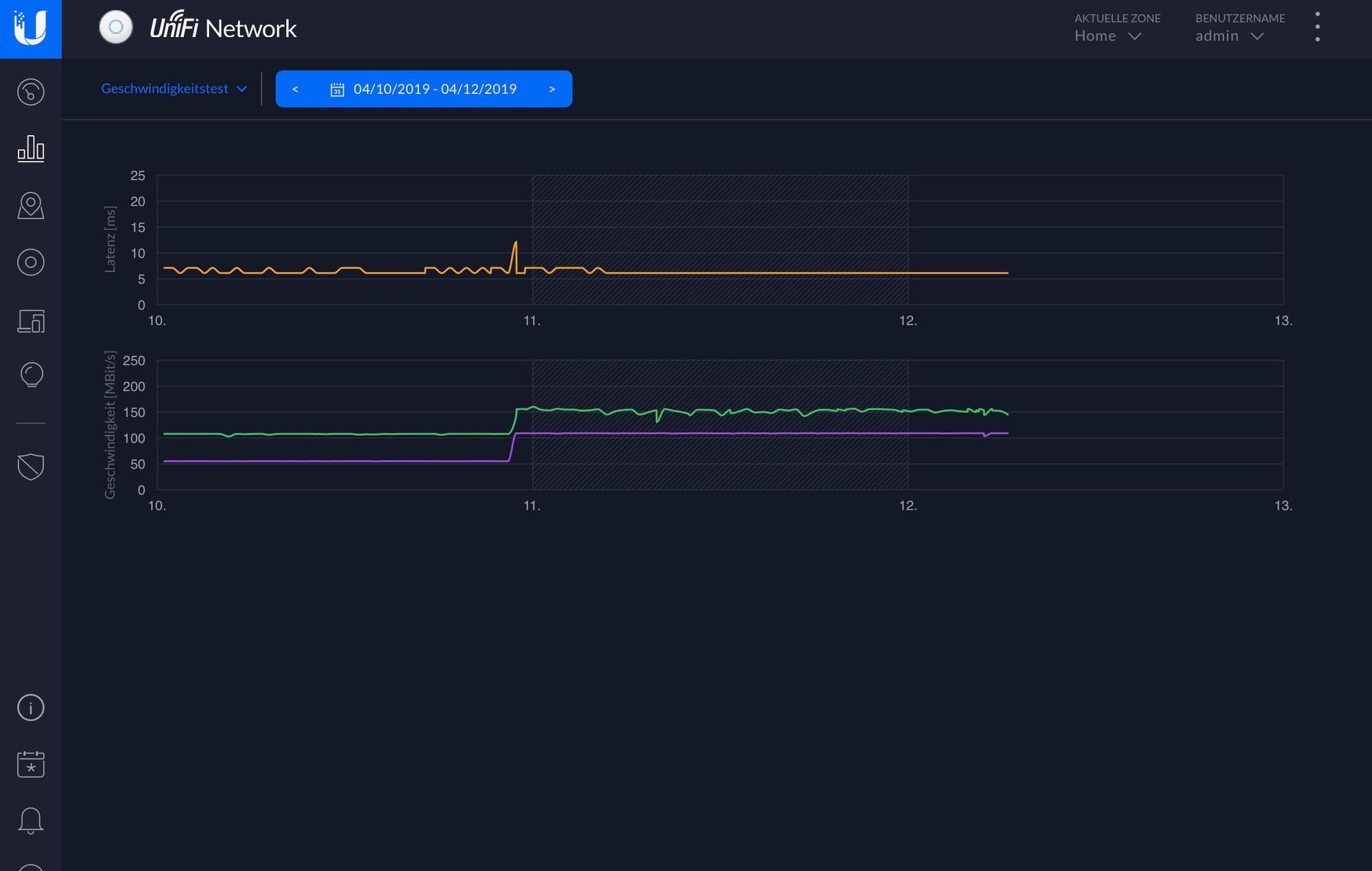Screen dimensions: 1372x871
Task: Go to next date range arrow
Action: pyautogui.click(x=552, y=89)
